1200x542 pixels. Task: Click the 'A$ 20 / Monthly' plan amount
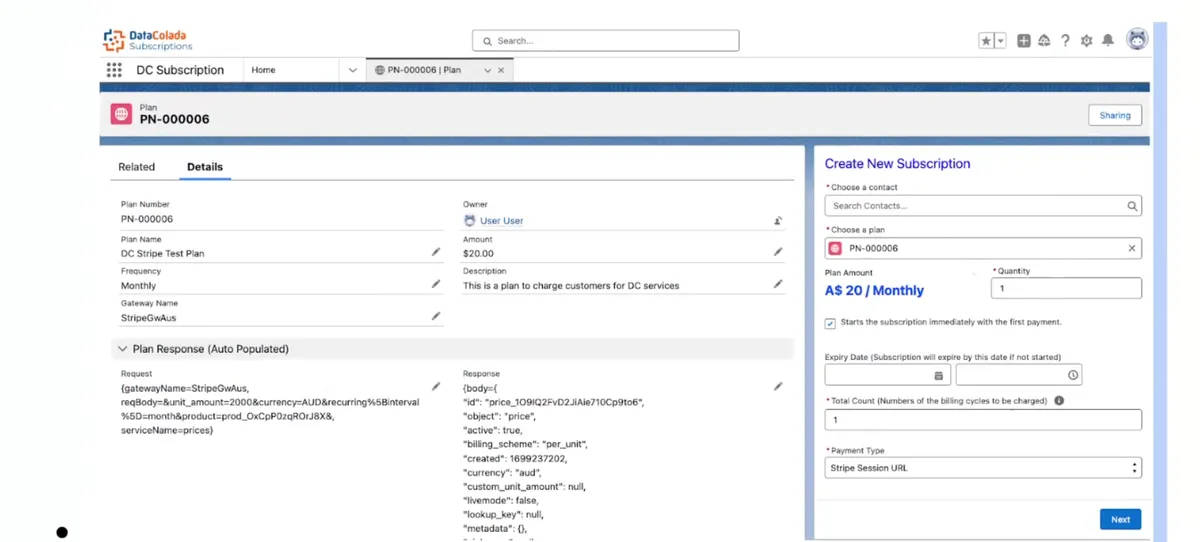(x=874, y=291)
